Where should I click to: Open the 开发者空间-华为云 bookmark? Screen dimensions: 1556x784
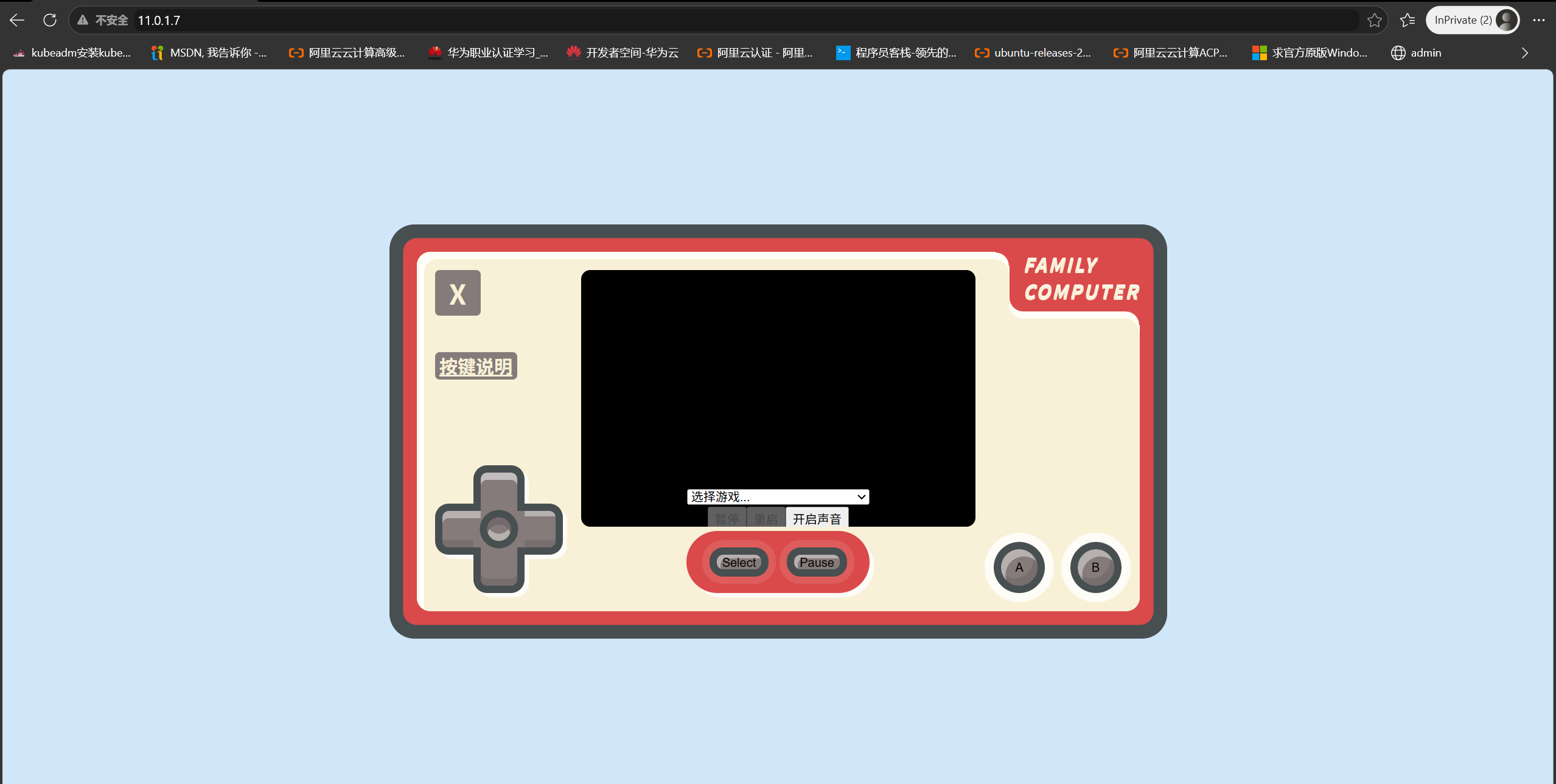tap(623, 53)
